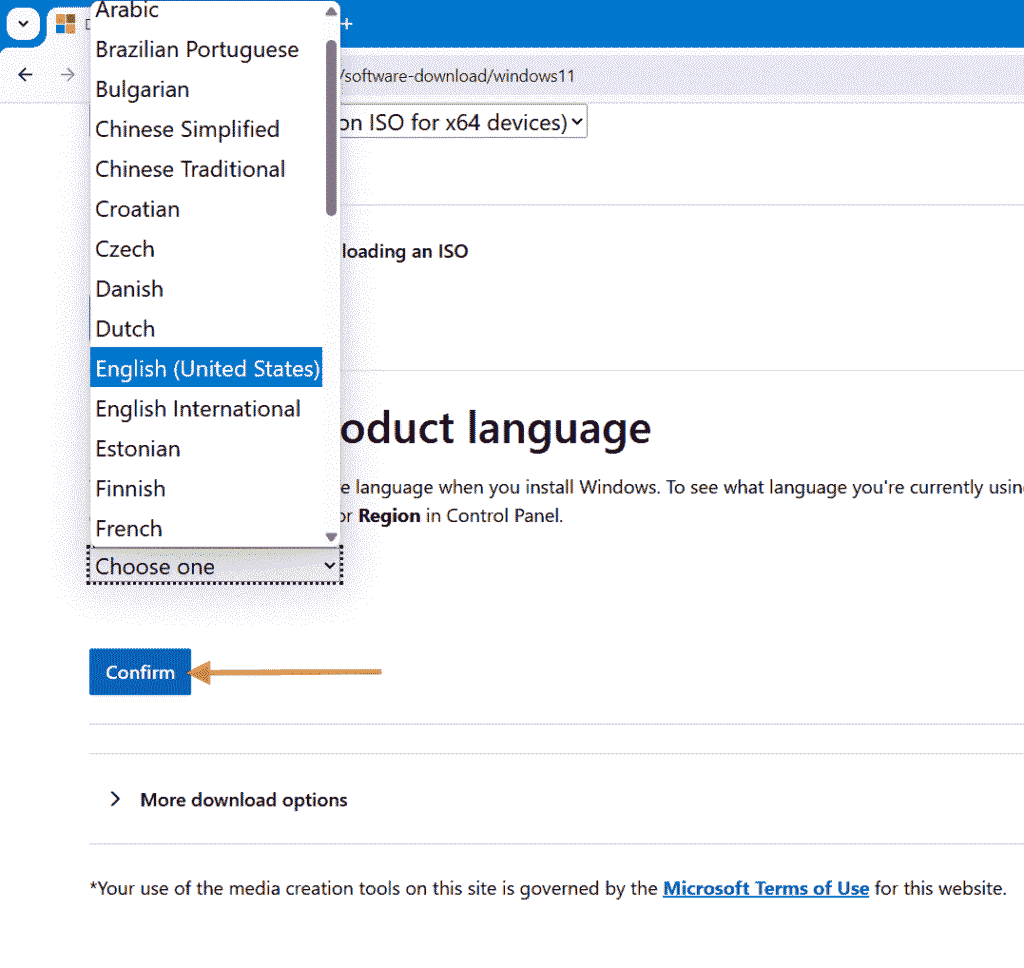Select English International option

click(x=206, y=409)
